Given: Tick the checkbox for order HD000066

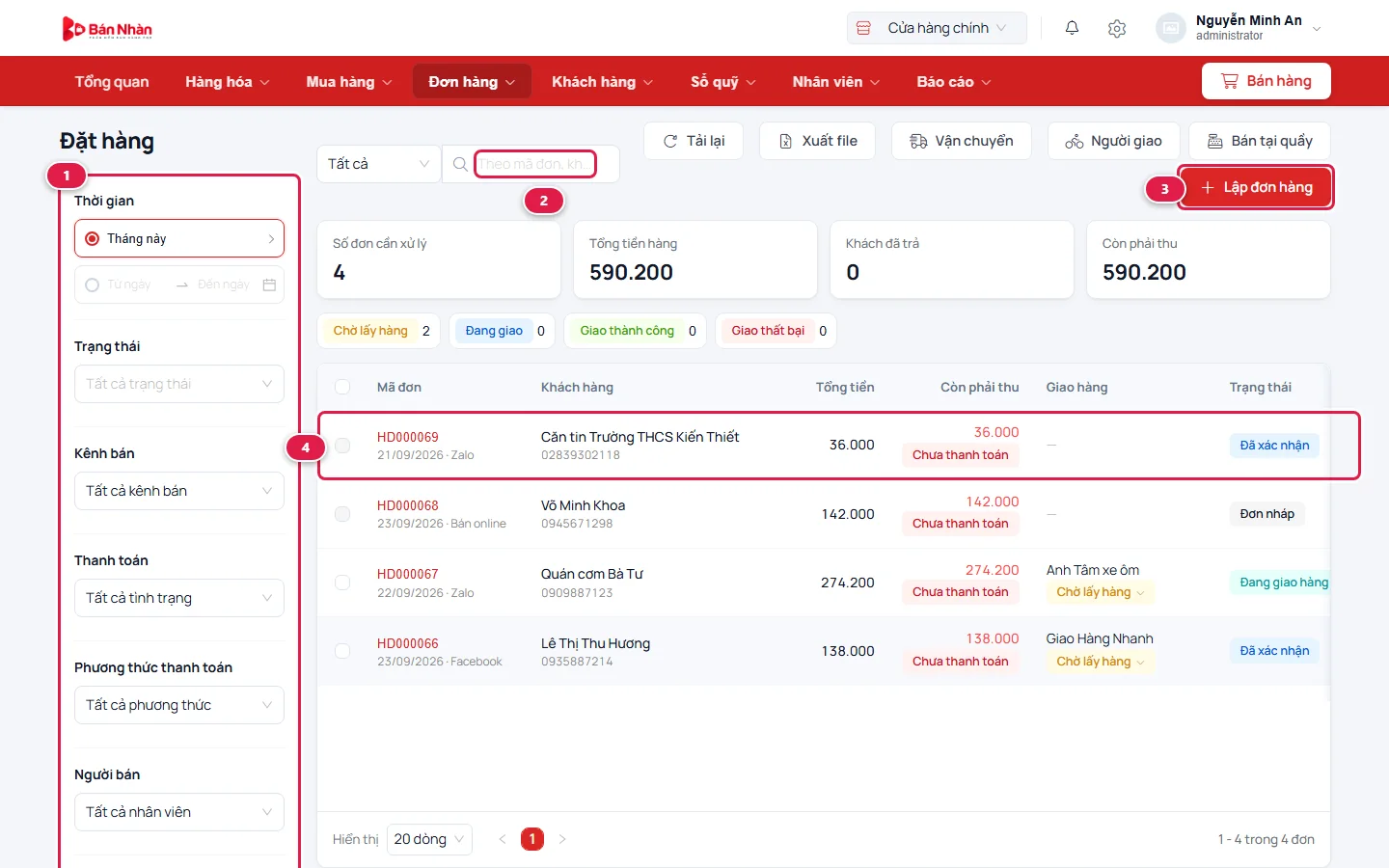Looking at the screenshot, I should point(342,651).
